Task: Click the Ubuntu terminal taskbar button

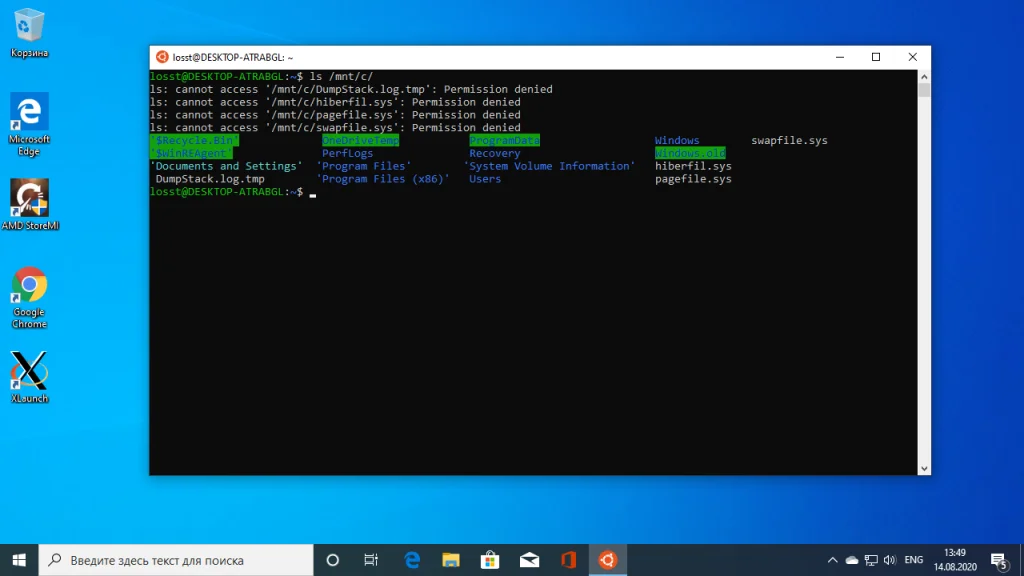Action: [x=607, y=560]
